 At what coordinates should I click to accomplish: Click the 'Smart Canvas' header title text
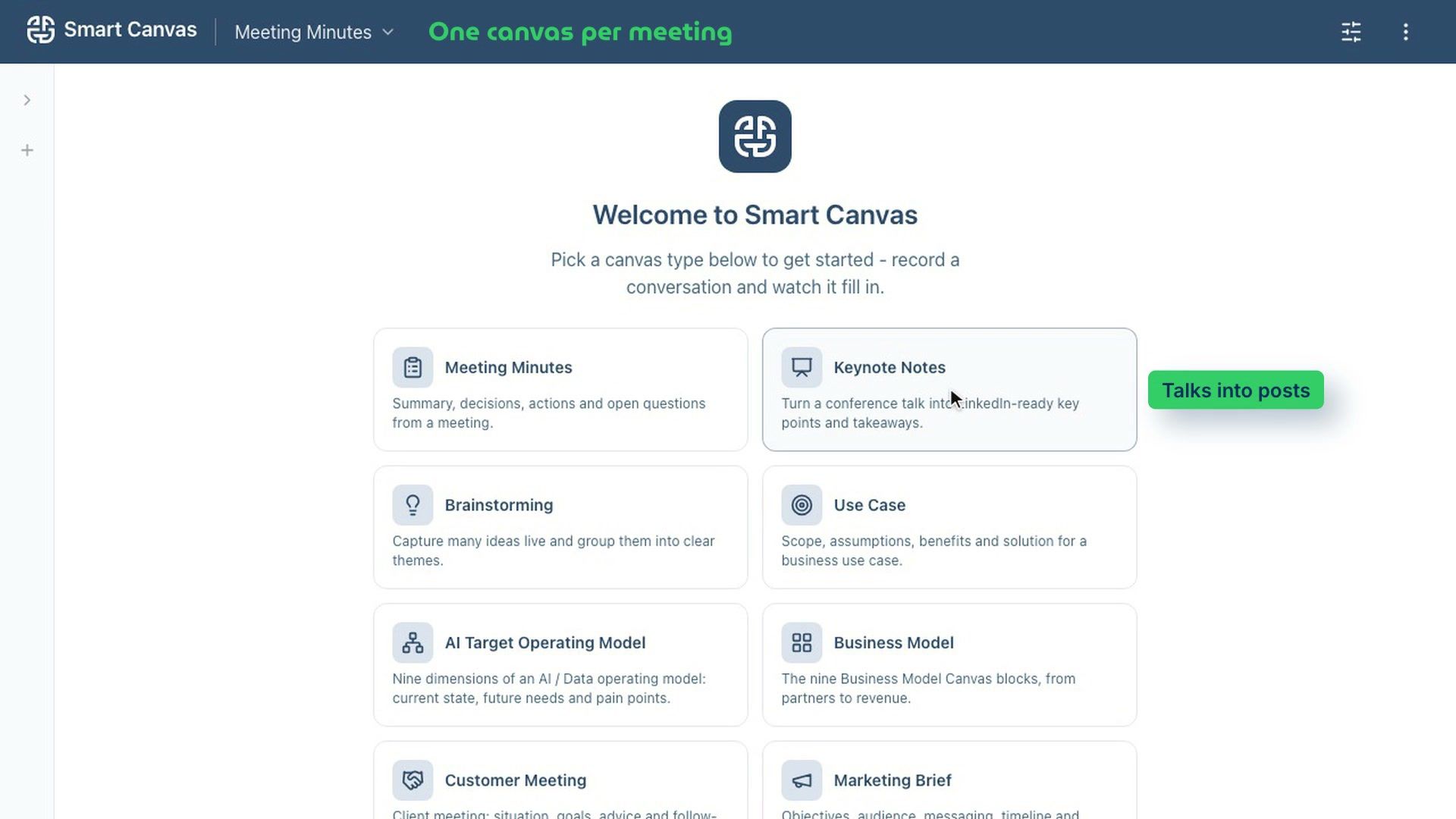pos(130,30)
